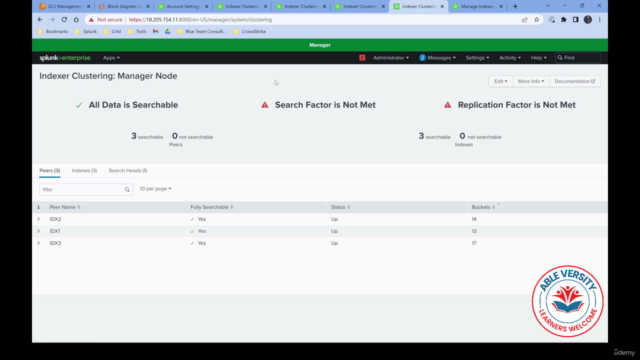
Task: Open the Tools bookmarks folder
Action: click(137, 31)
